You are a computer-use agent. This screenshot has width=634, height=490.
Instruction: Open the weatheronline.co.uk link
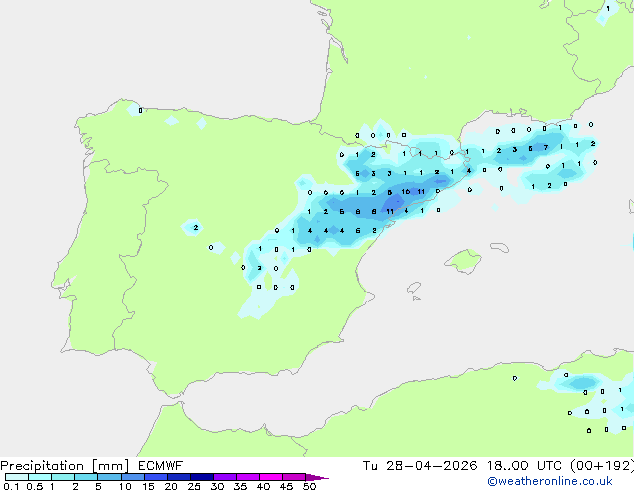point(550,481)
